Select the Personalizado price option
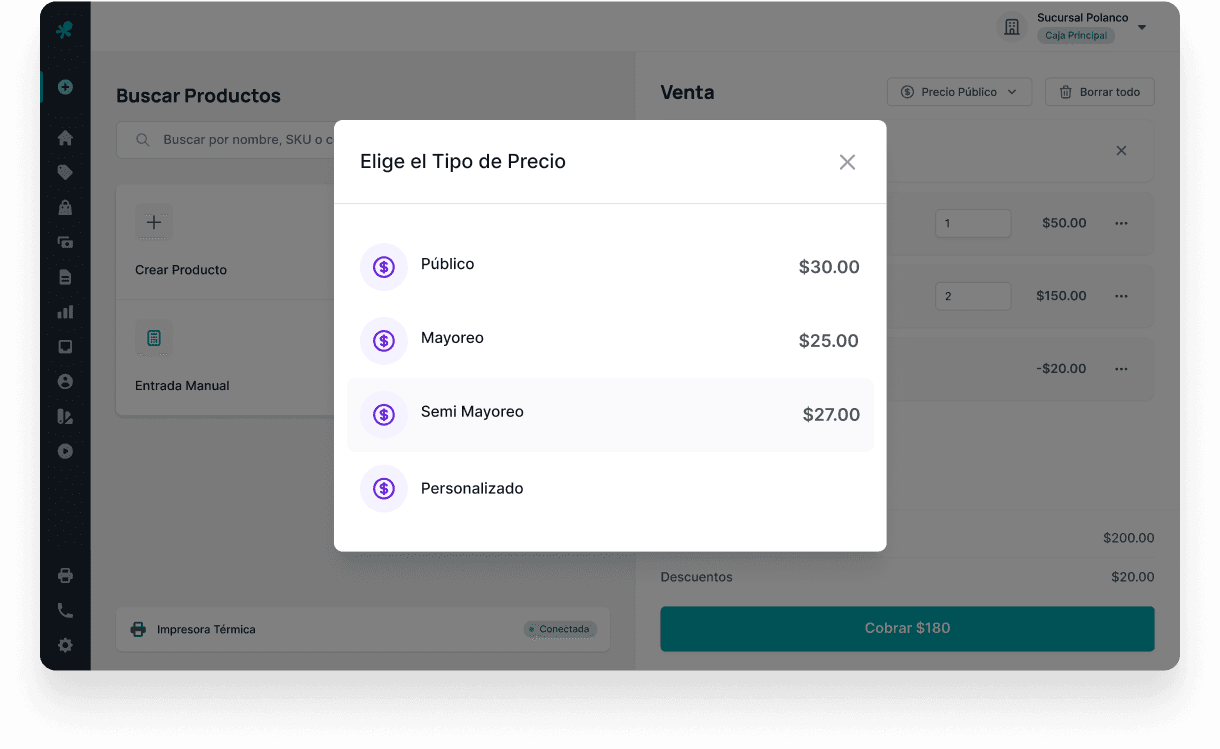 click(x=609, y=488)
